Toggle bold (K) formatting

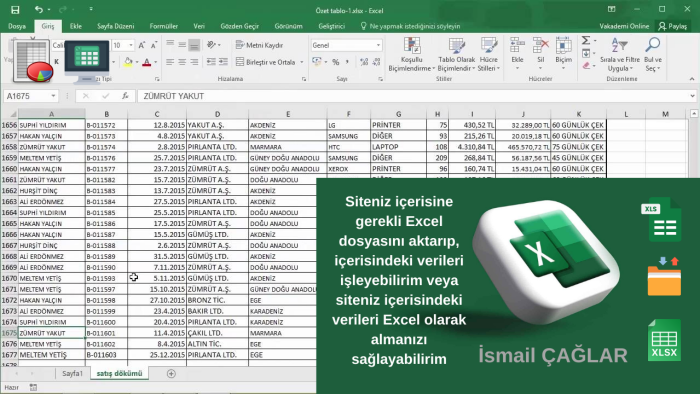(57, 62)
